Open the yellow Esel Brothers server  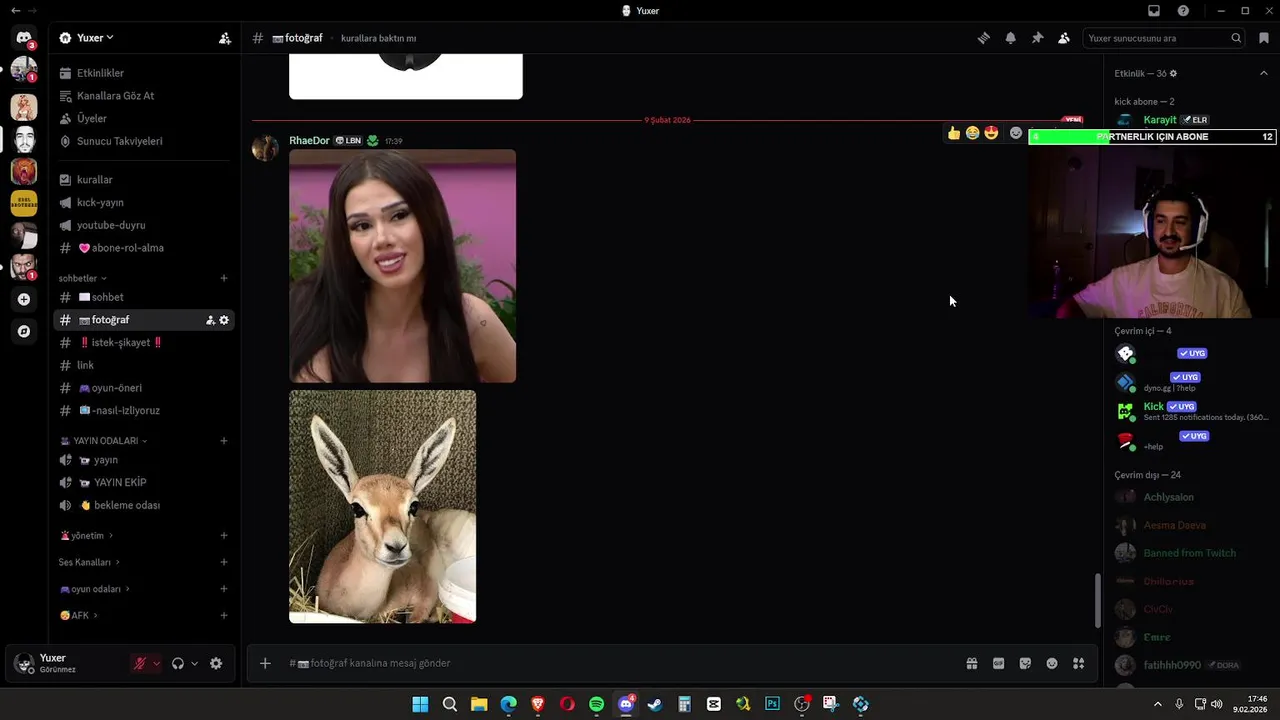coord(24,203)
